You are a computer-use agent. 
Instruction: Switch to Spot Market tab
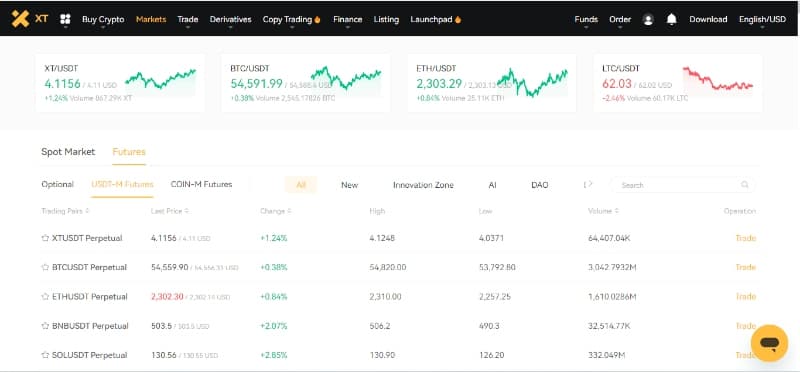(x=68, y=152)
